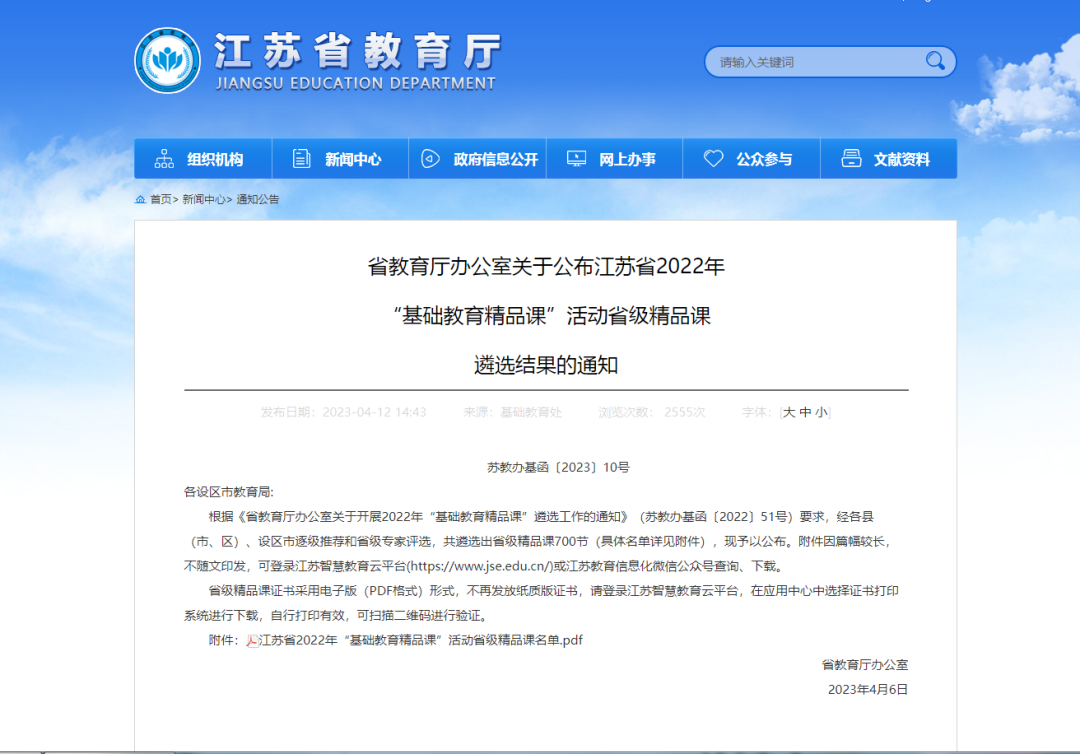This screenshot has height=754, width=1080.
Task: Open the 省级精品课名单.pdf attachment link
Action: pyautogui.click(x=420, y=640)
